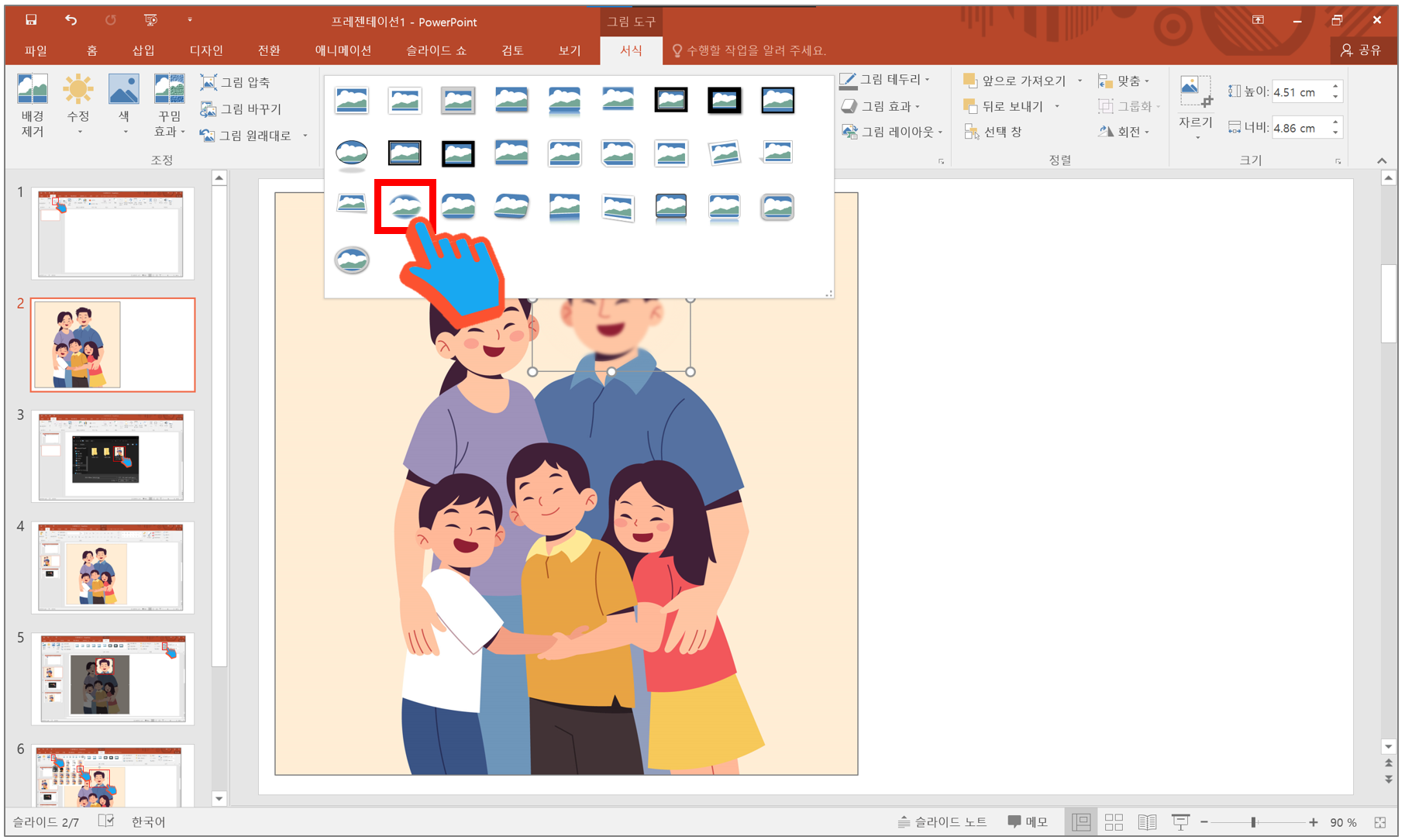The image size is (1405, 840).
Task: Click the 높이 height input field
Action: coord(1300,92)
